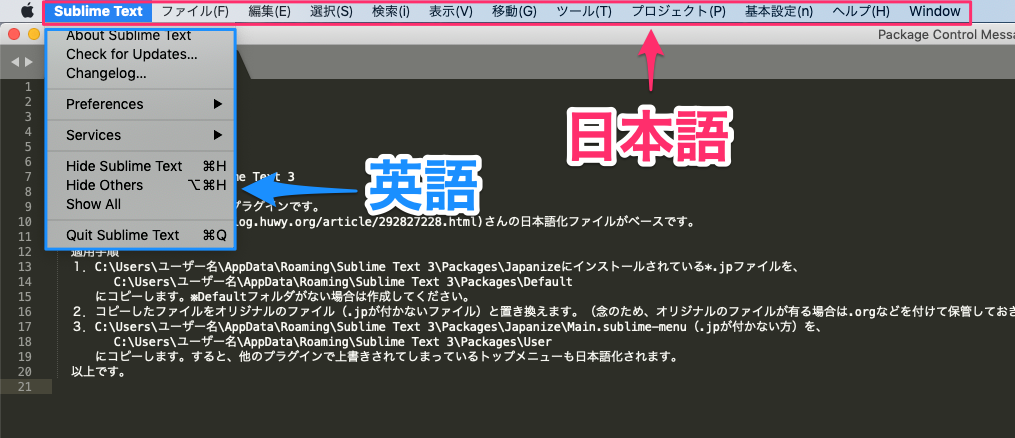Select Check for Updates...
Screen dimensions: 1015x438
[140, 54]
